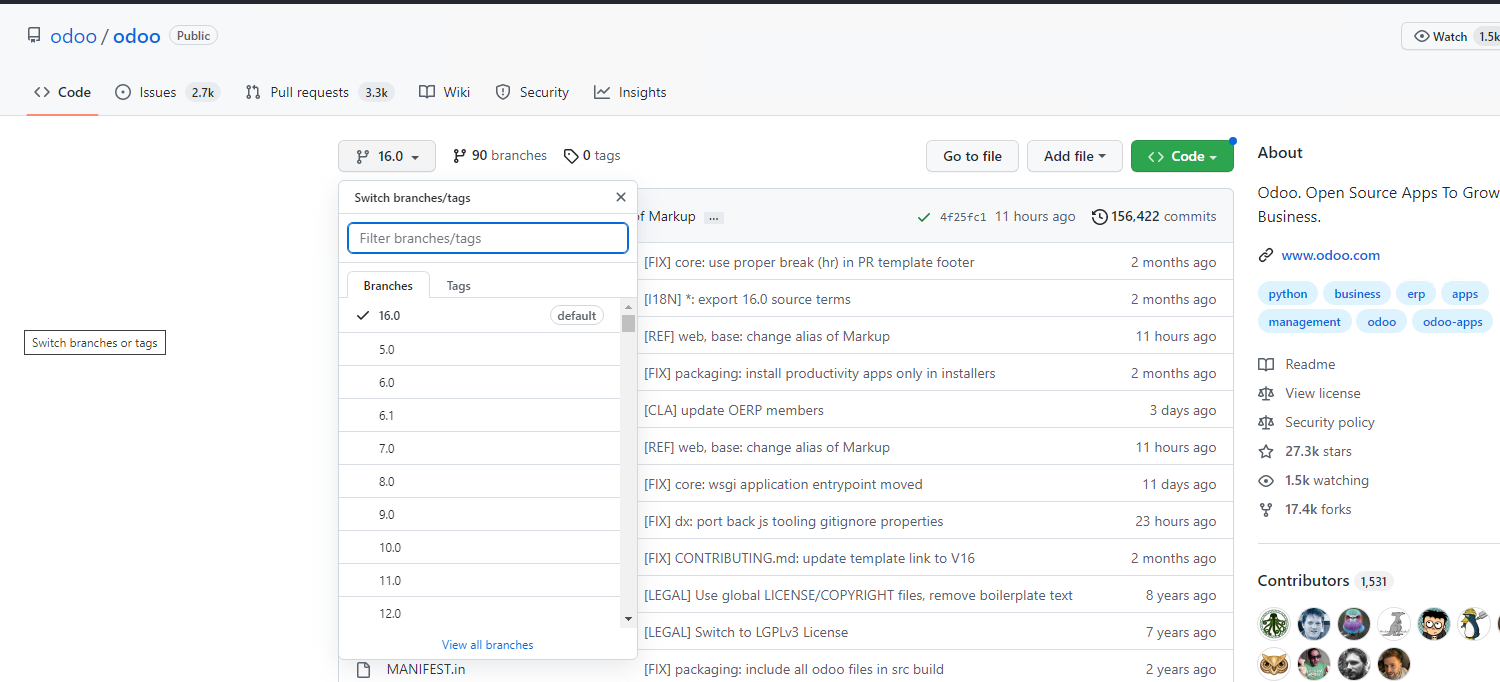
Task: Choose branch 8.0 from the list
Action: [387, 481]
